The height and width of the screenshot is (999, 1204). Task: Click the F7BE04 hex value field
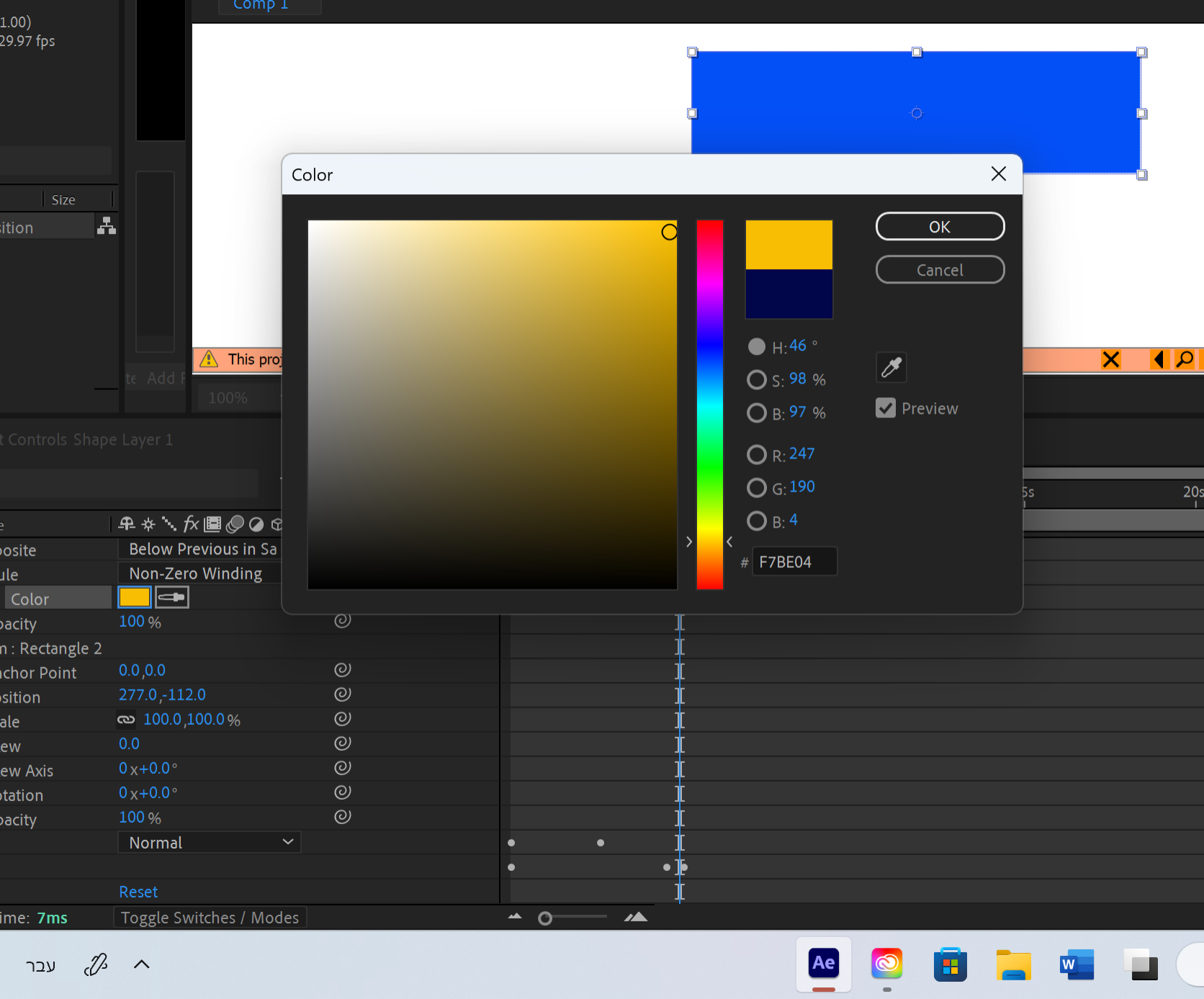794,561
